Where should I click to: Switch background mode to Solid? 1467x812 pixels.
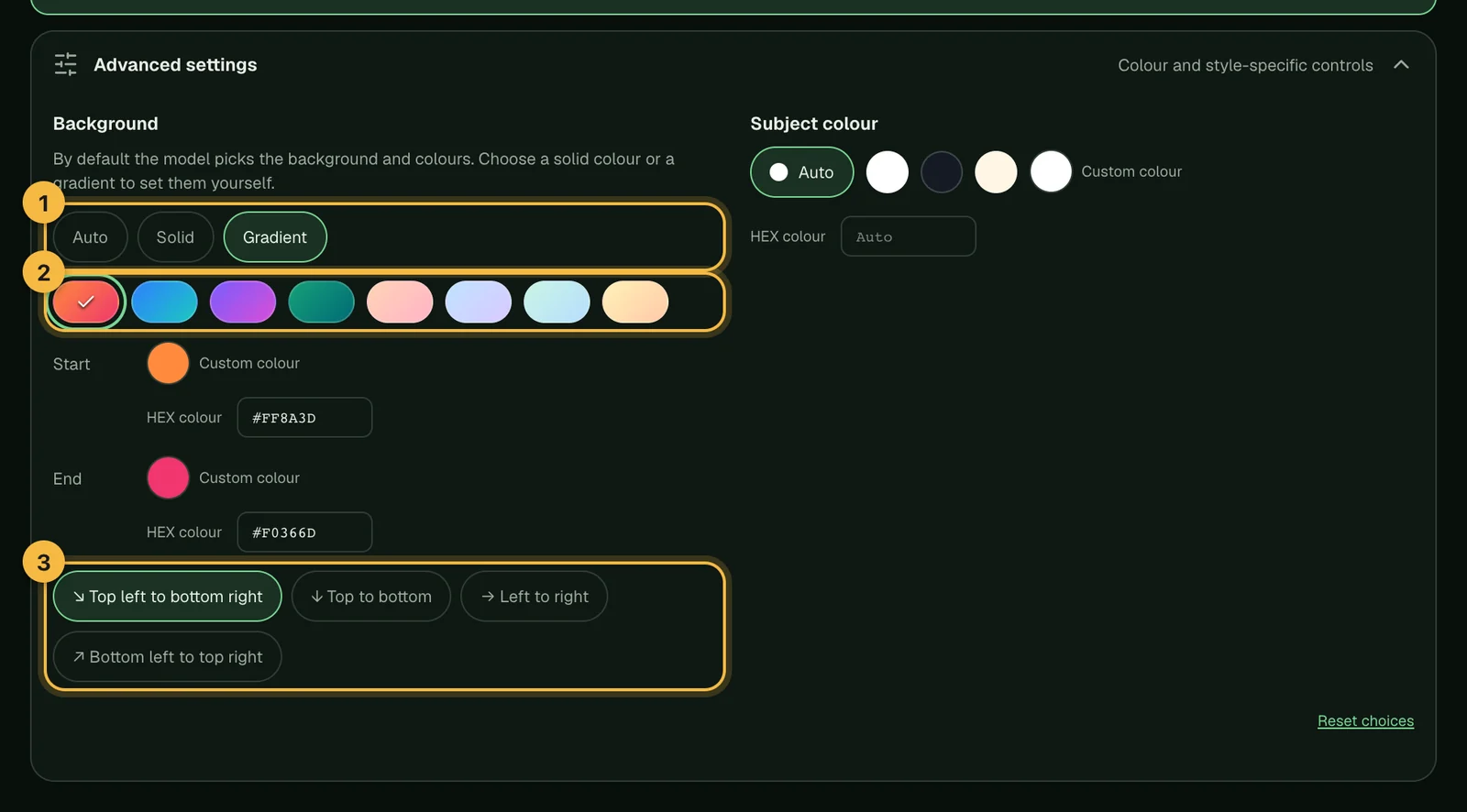pyautogui.click(x=175, y=237)
